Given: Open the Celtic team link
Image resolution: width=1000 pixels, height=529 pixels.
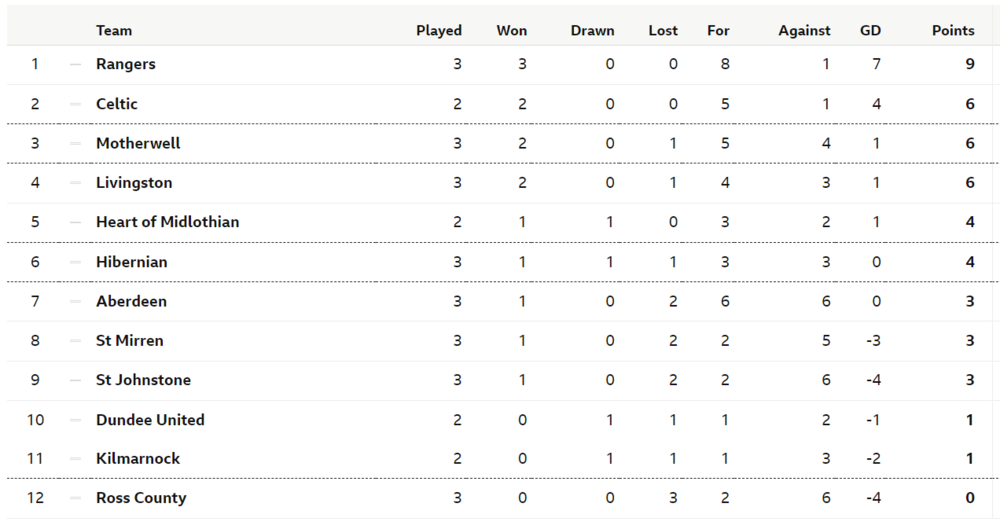Looking at the screenshot, I should click(x=117, y=104).
